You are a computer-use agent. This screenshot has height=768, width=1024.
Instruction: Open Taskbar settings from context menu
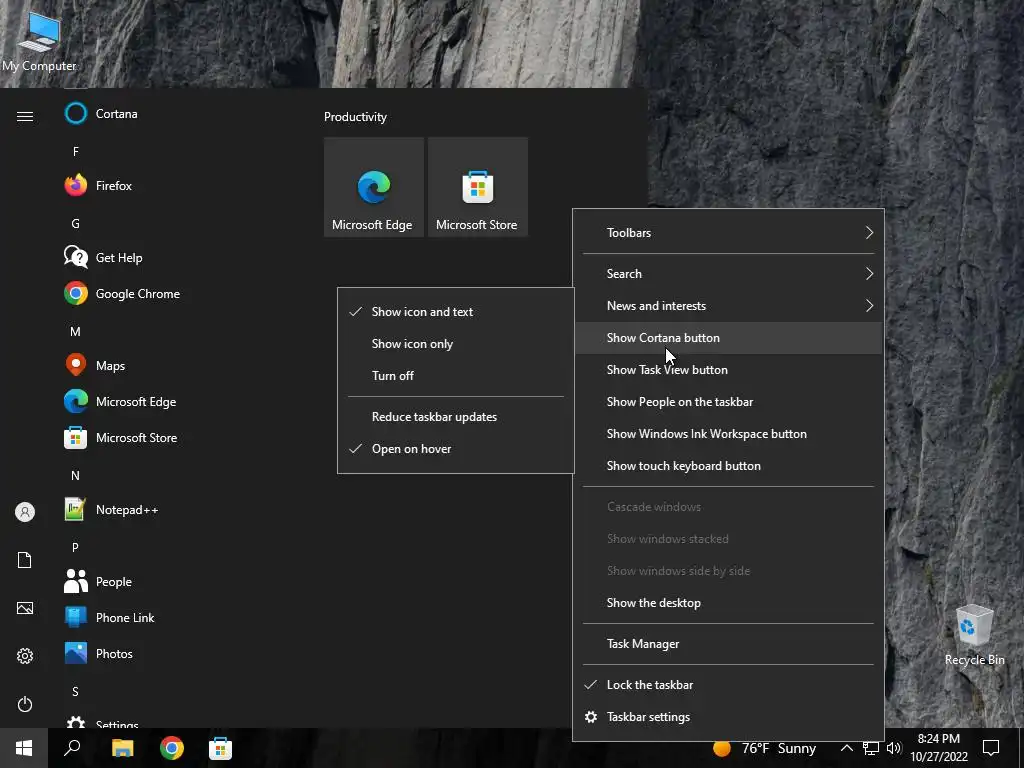[x=728, y=717]
